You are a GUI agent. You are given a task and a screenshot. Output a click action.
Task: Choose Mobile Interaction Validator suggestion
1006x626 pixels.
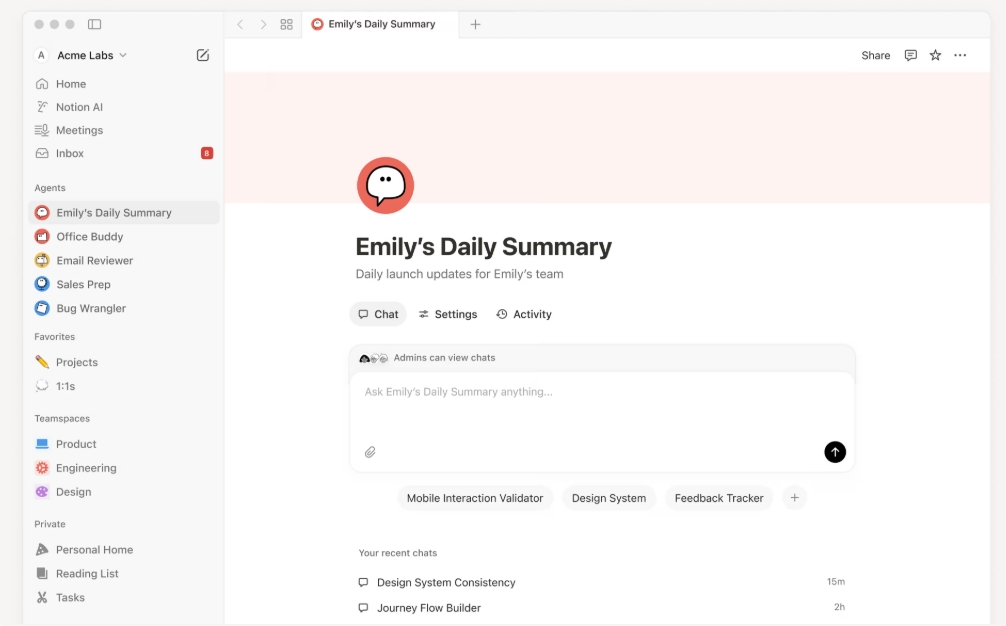click(475, 498)
